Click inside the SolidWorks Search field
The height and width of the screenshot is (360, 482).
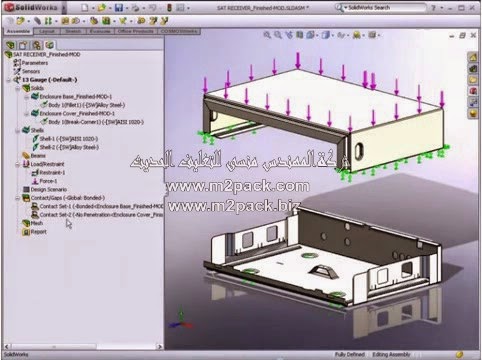click(387, 7)
